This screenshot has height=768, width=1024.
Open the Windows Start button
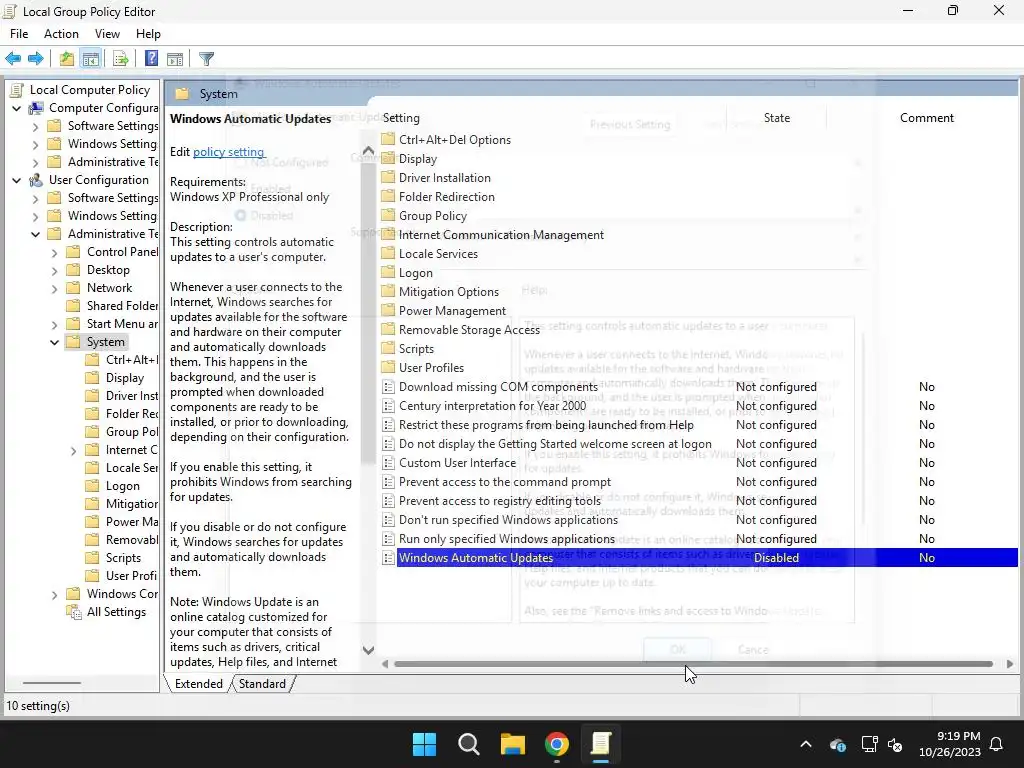(x=424, y=744)
